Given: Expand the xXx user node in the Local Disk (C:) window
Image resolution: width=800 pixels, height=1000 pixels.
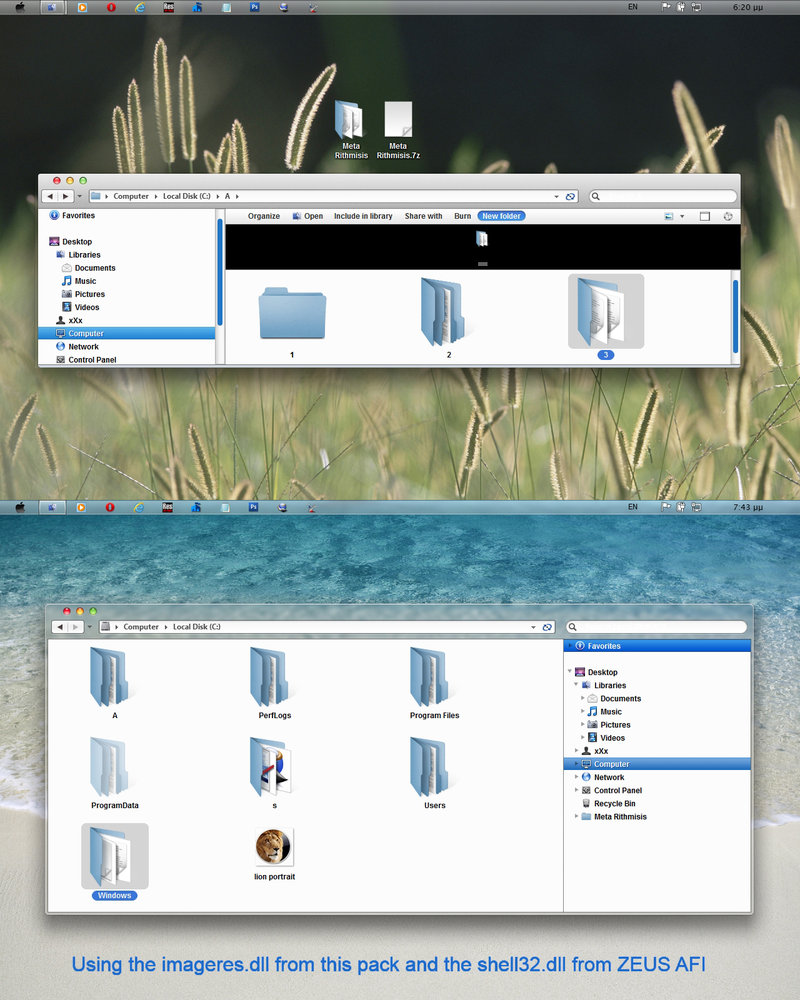Looking at the screenshot, I should pyautogui.click(x=576, y=751).
